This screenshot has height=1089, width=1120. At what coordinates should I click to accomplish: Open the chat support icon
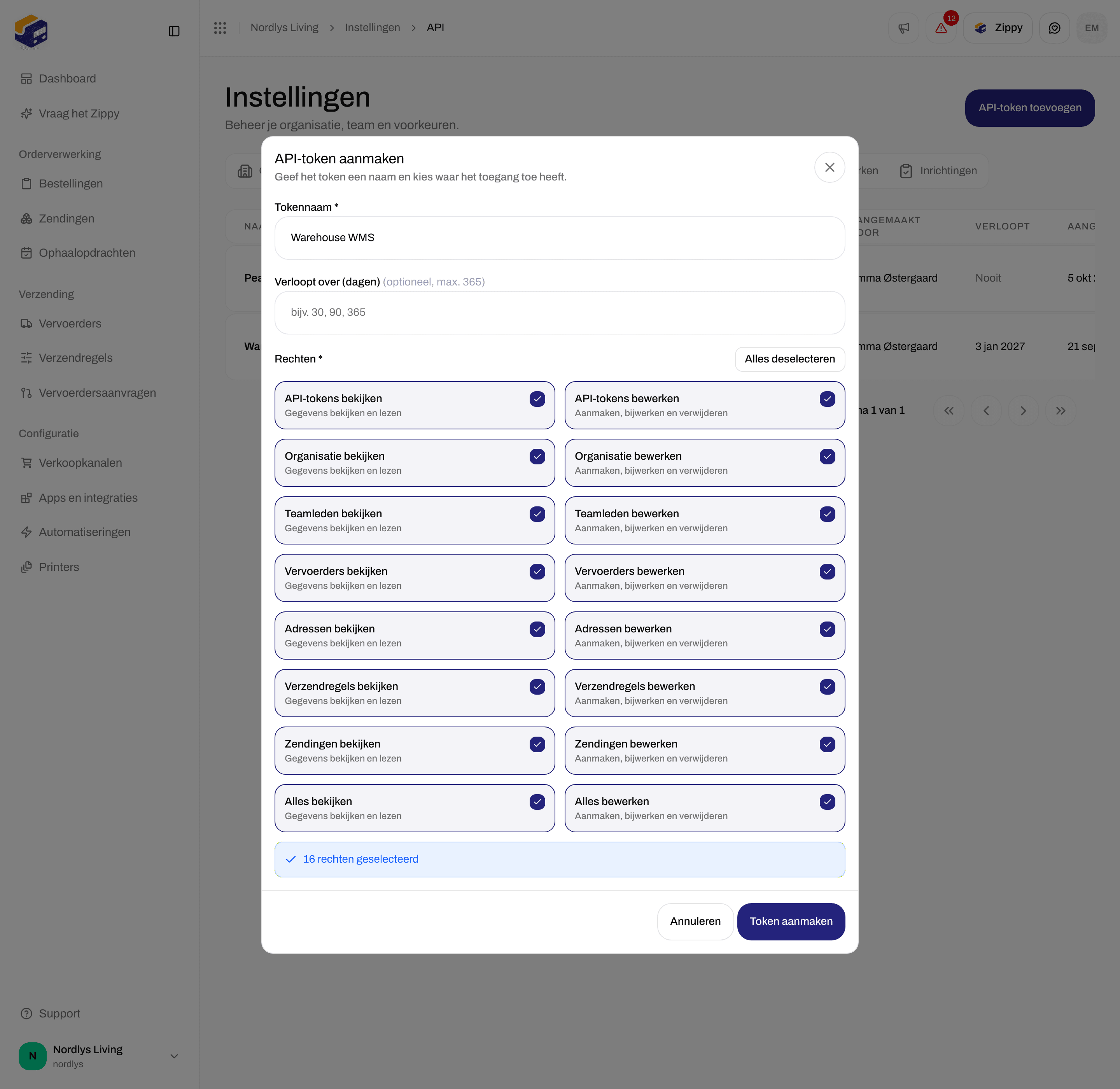(1054, 28)
